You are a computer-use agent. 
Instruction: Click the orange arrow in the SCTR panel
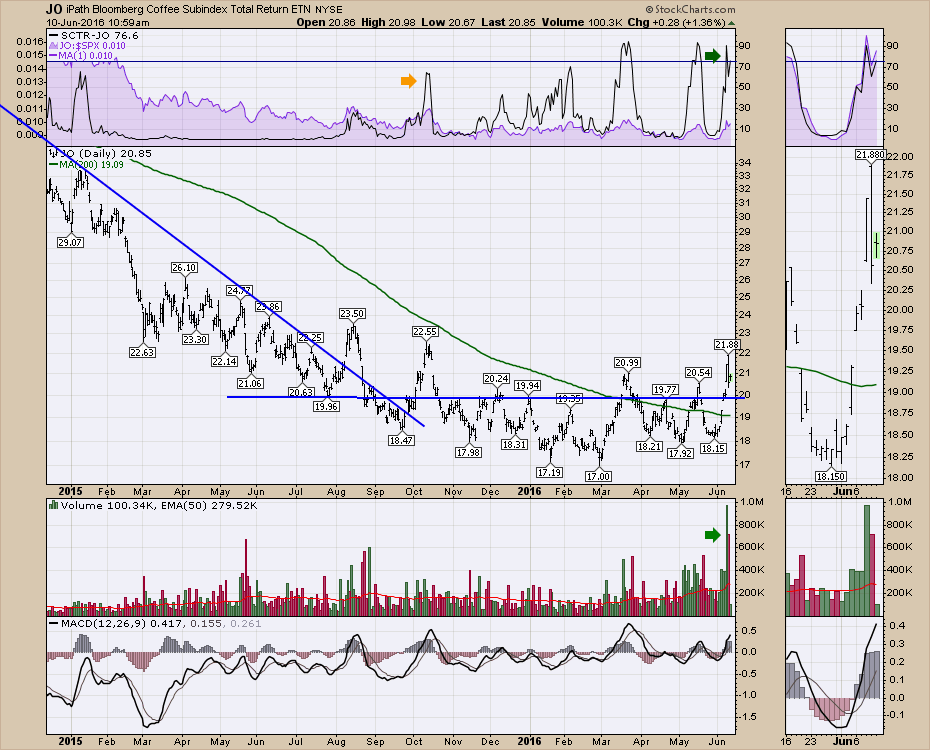pos(407,81)
